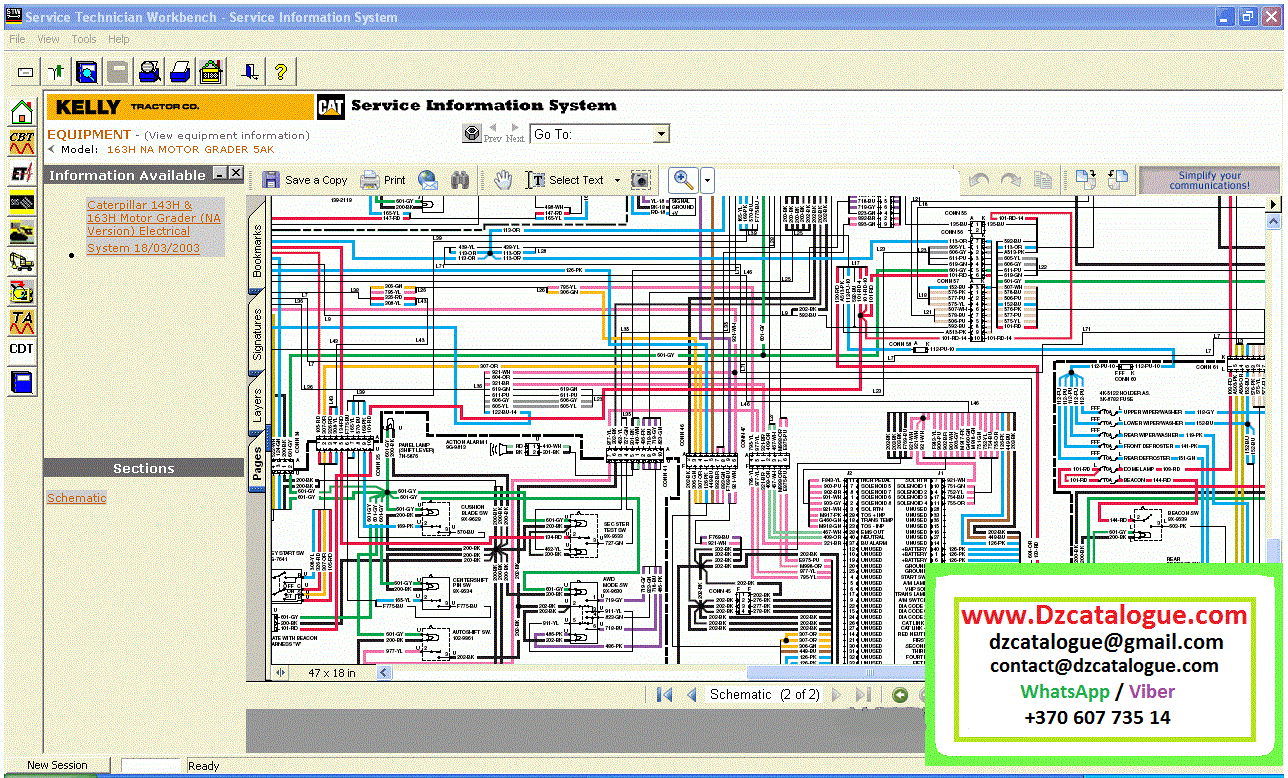Open the View menu
1288x778 pixels.
(48, 39)
